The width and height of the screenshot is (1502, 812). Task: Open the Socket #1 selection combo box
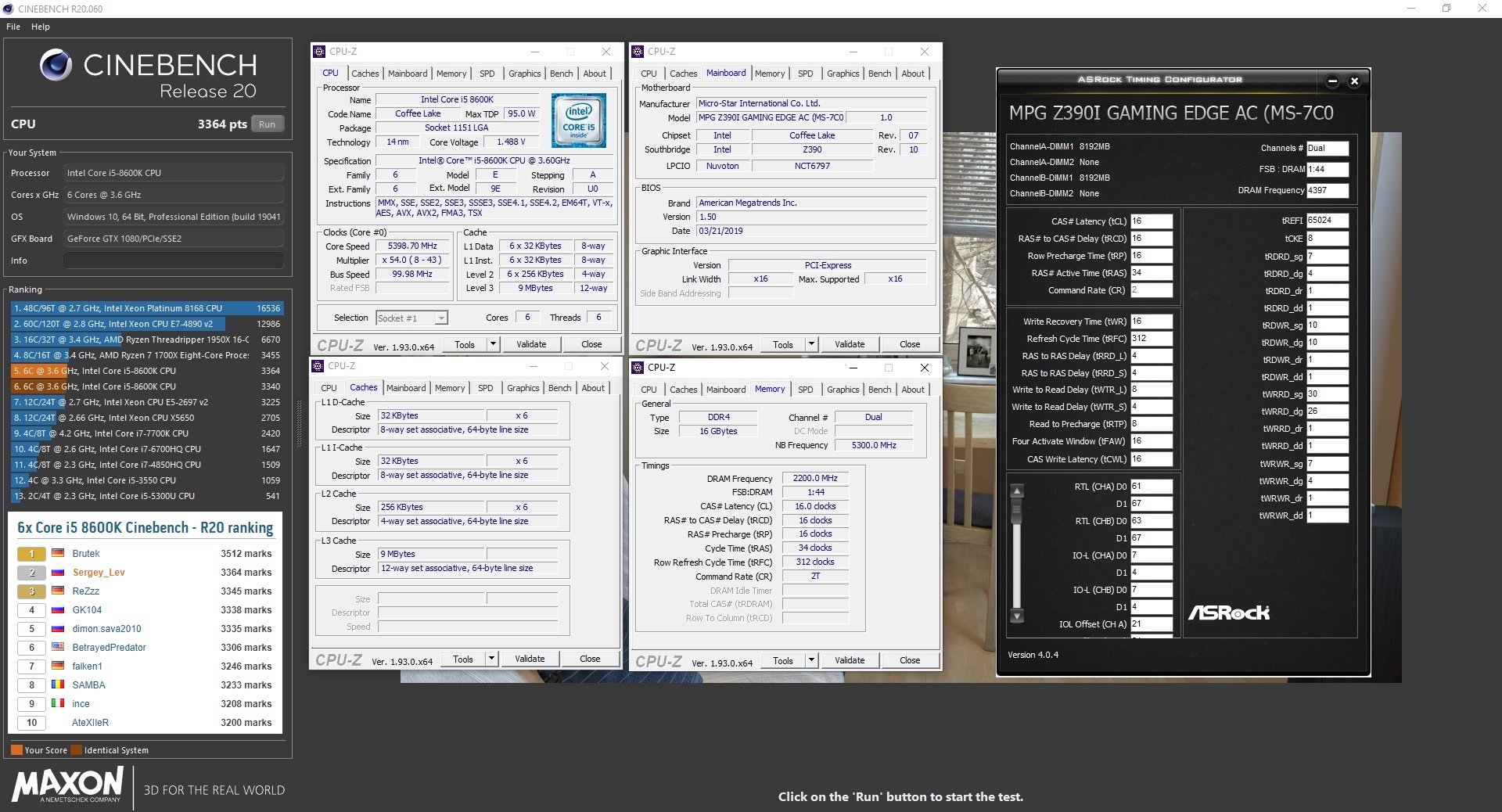[x=411, y=318]
